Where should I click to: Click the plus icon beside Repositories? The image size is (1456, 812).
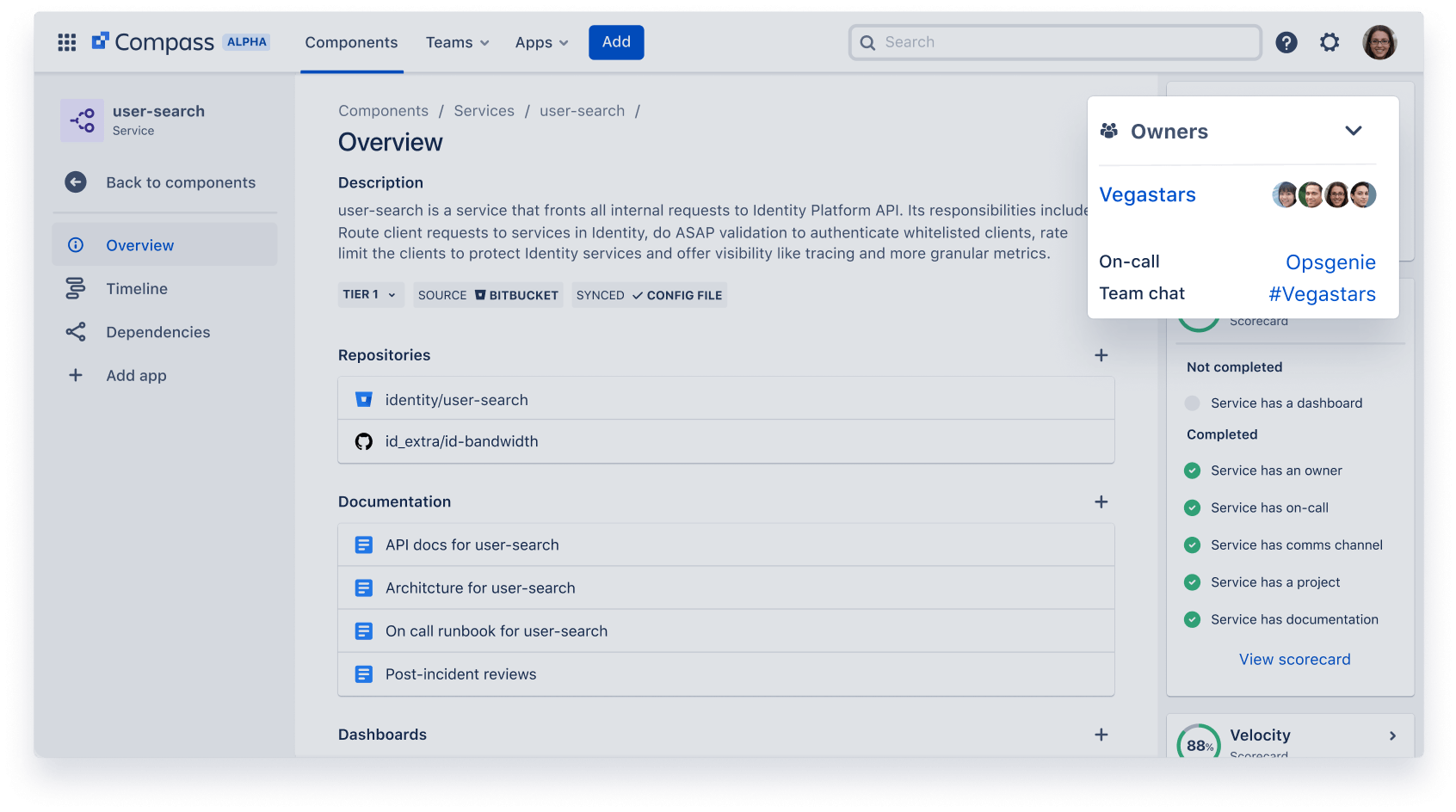(1101, 355)
